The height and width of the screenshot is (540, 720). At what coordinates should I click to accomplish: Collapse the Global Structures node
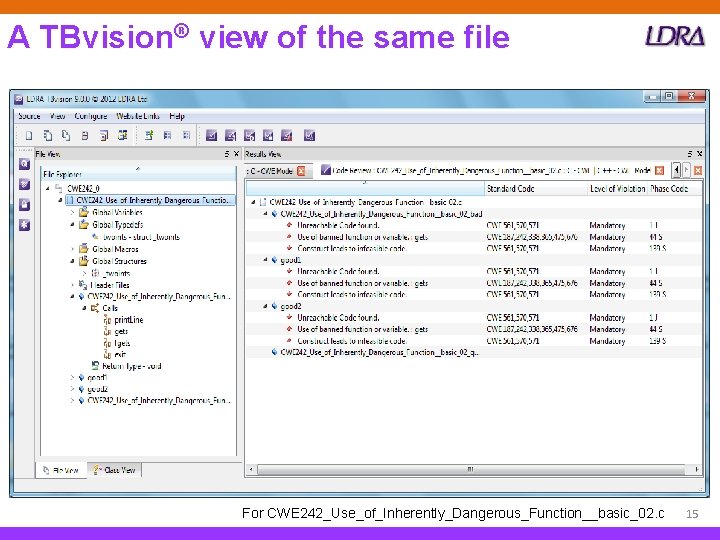click(72, 261)
